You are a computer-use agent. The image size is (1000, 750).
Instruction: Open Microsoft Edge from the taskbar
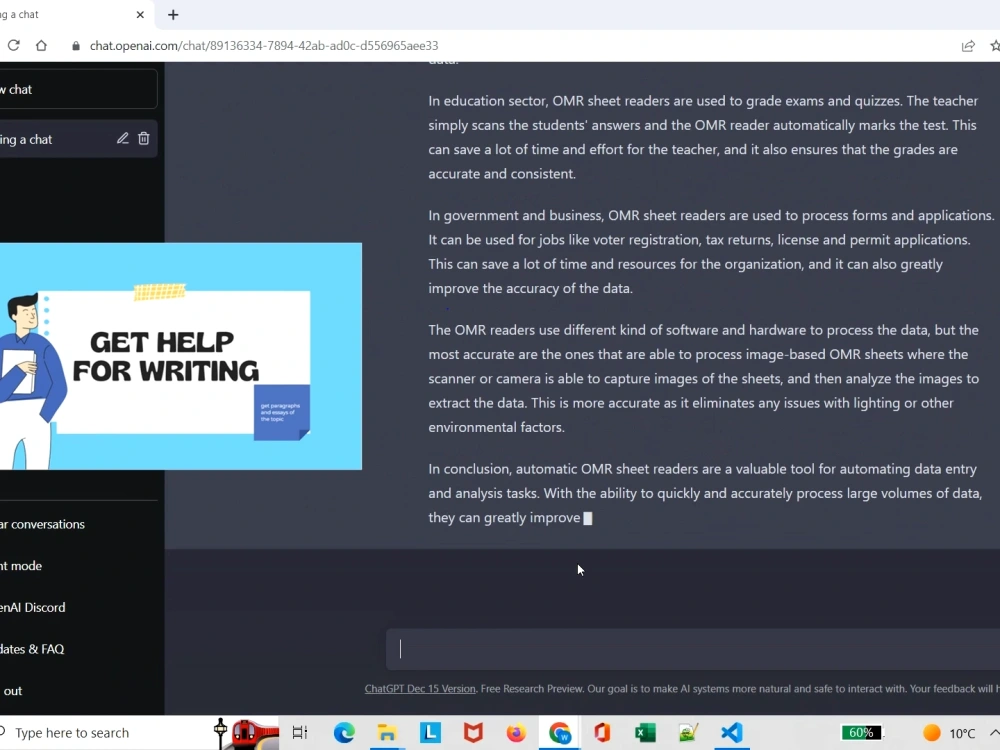click(344, 733)
